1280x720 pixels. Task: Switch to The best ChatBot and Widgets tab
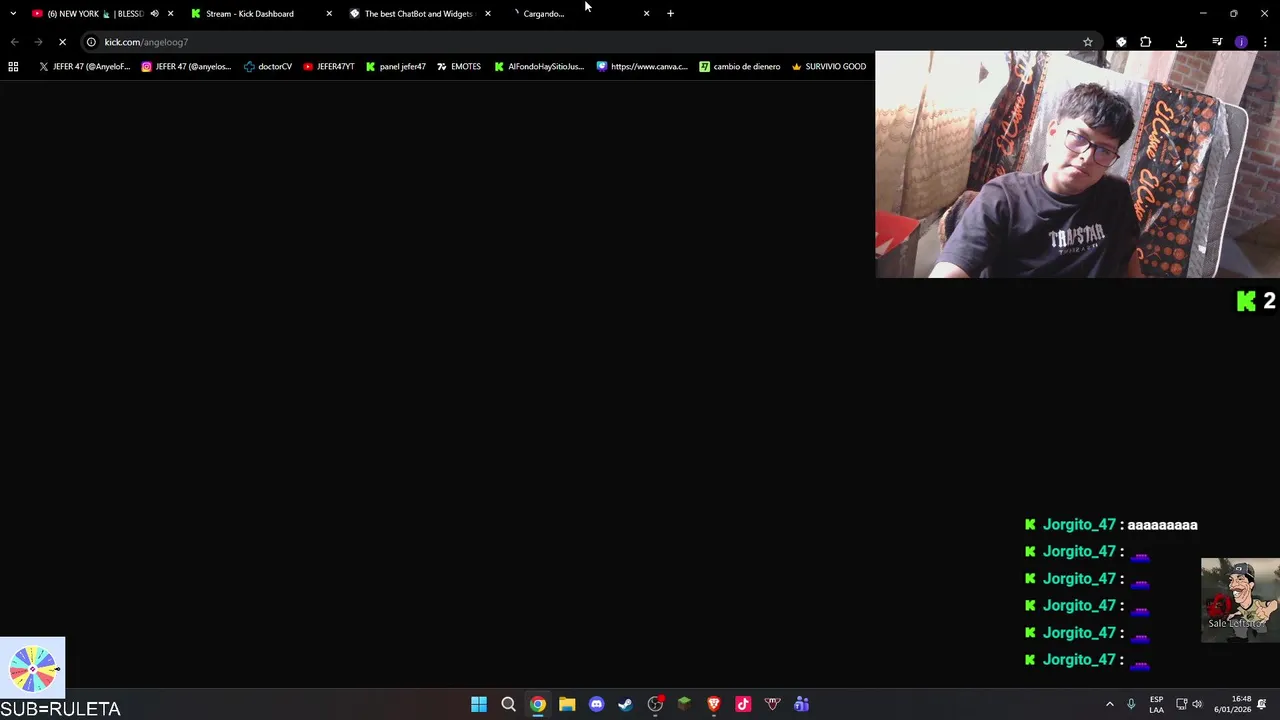[x=418, y=14]
